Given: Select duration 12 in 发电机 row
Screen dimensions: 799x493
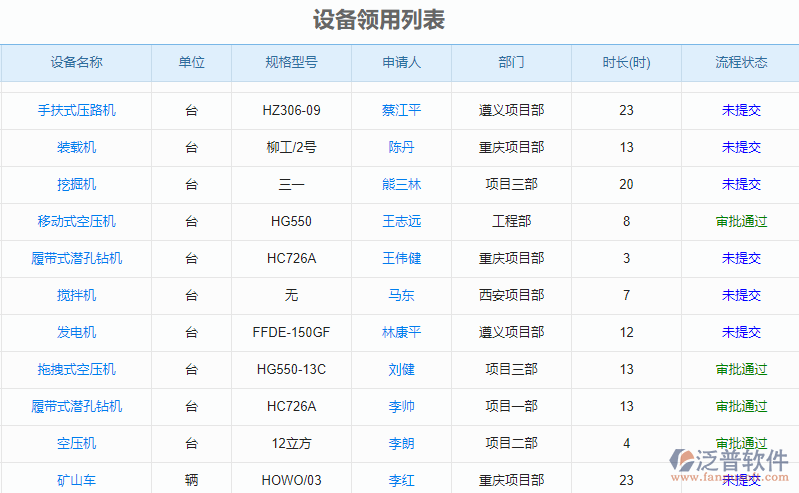Looking at the screenshot, I should point(626,332).
